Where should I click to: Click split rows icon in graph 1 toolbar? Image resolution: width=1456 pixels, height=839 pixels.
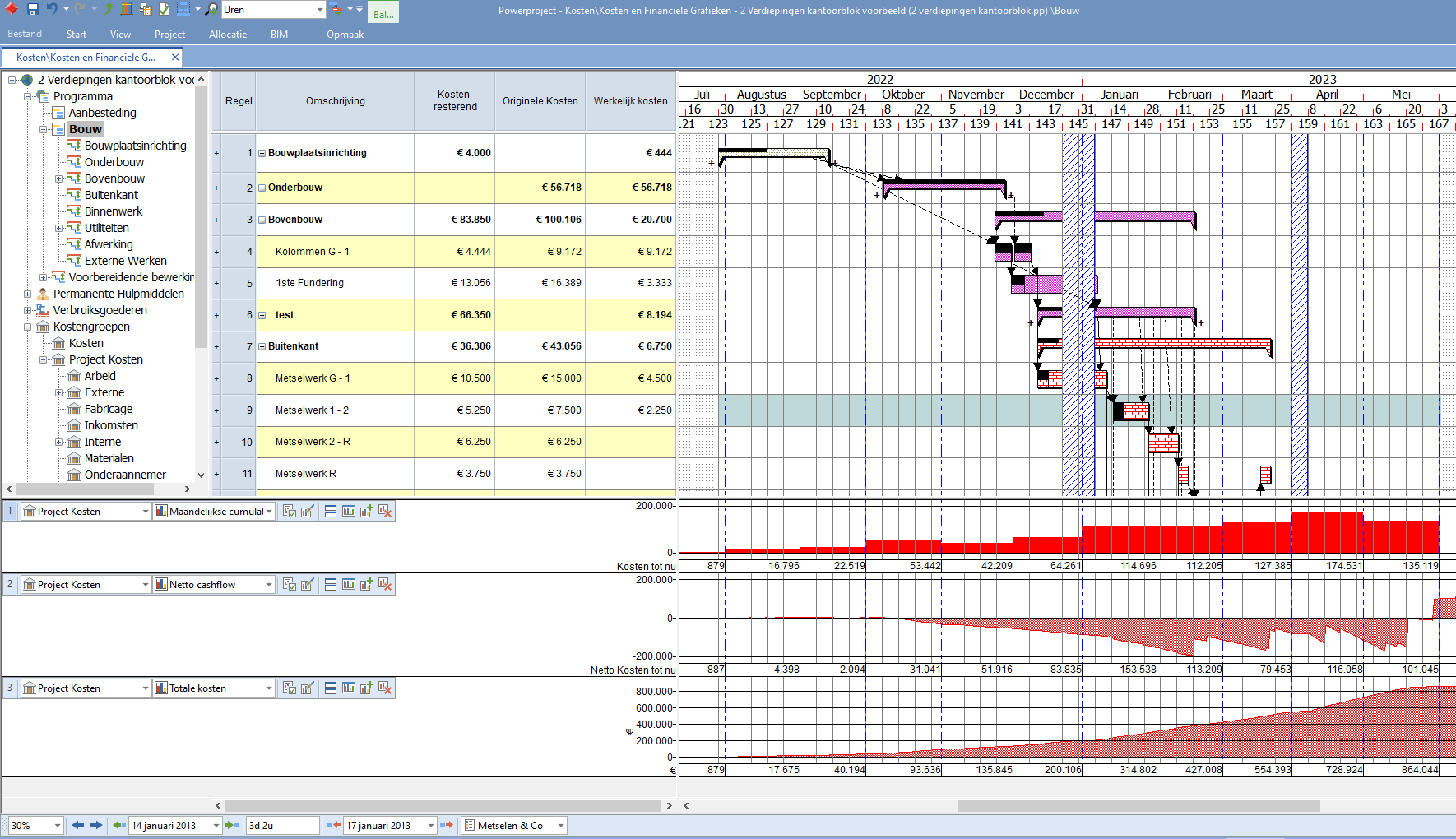(330, 511)
